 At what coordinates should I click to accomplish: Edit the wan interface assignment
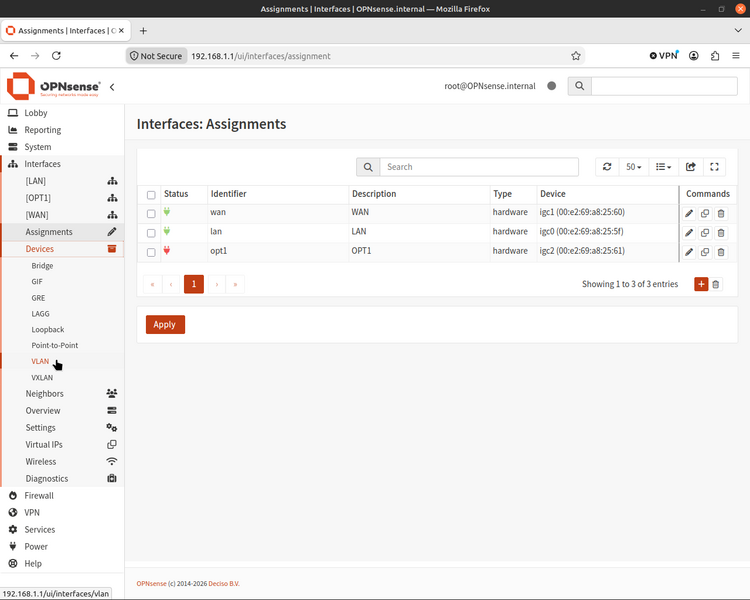pos(689,213)
